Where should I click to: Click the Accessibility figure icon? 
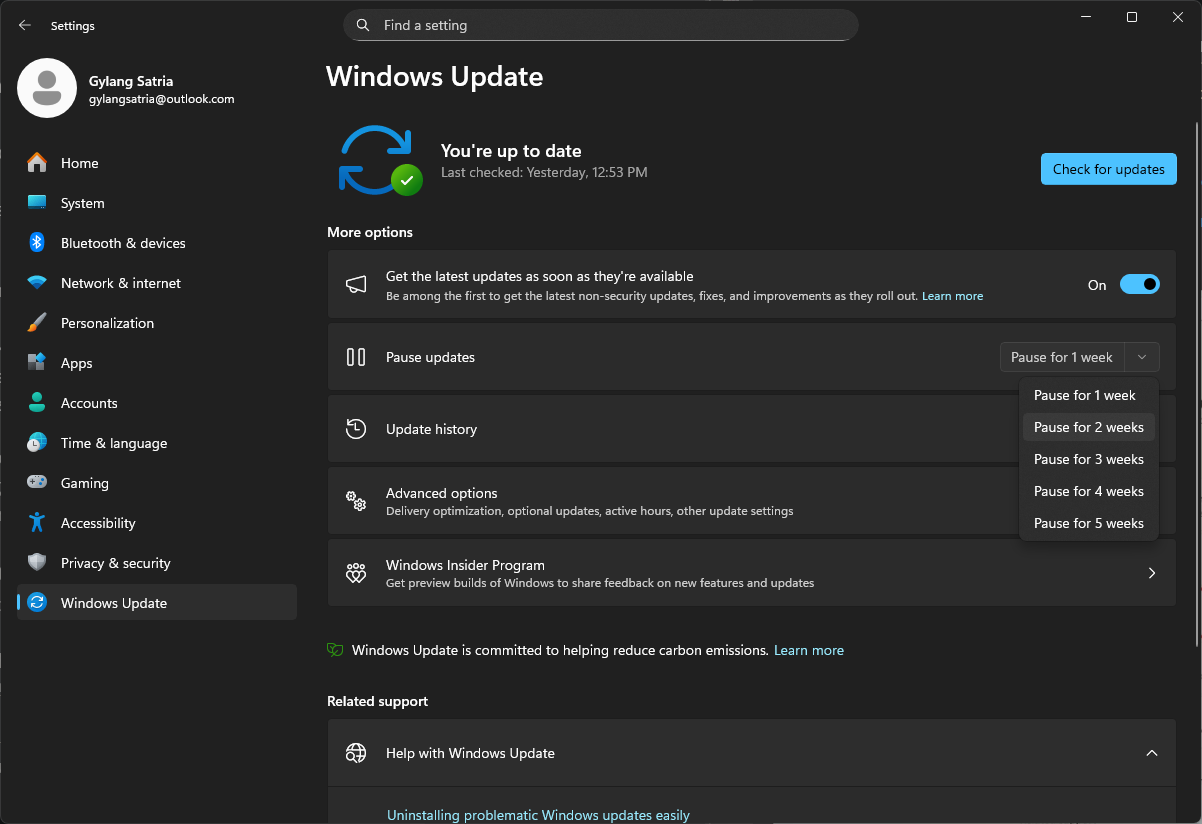tap(37, 523)
